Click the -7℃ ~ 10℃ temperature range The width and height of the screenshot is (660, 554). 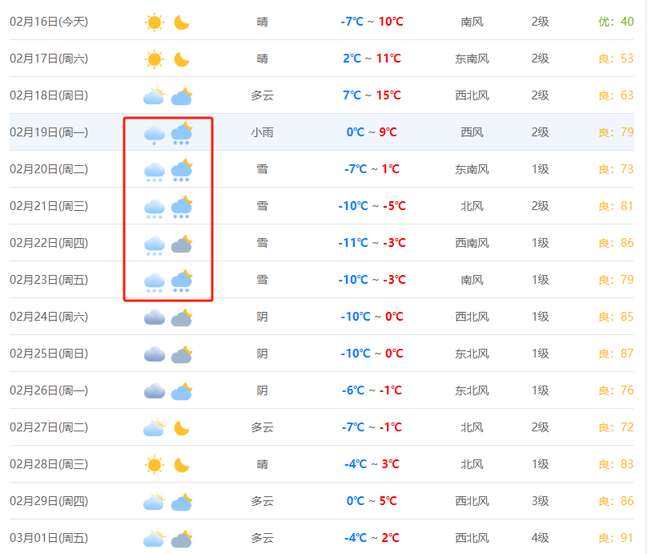click(371, 22)
